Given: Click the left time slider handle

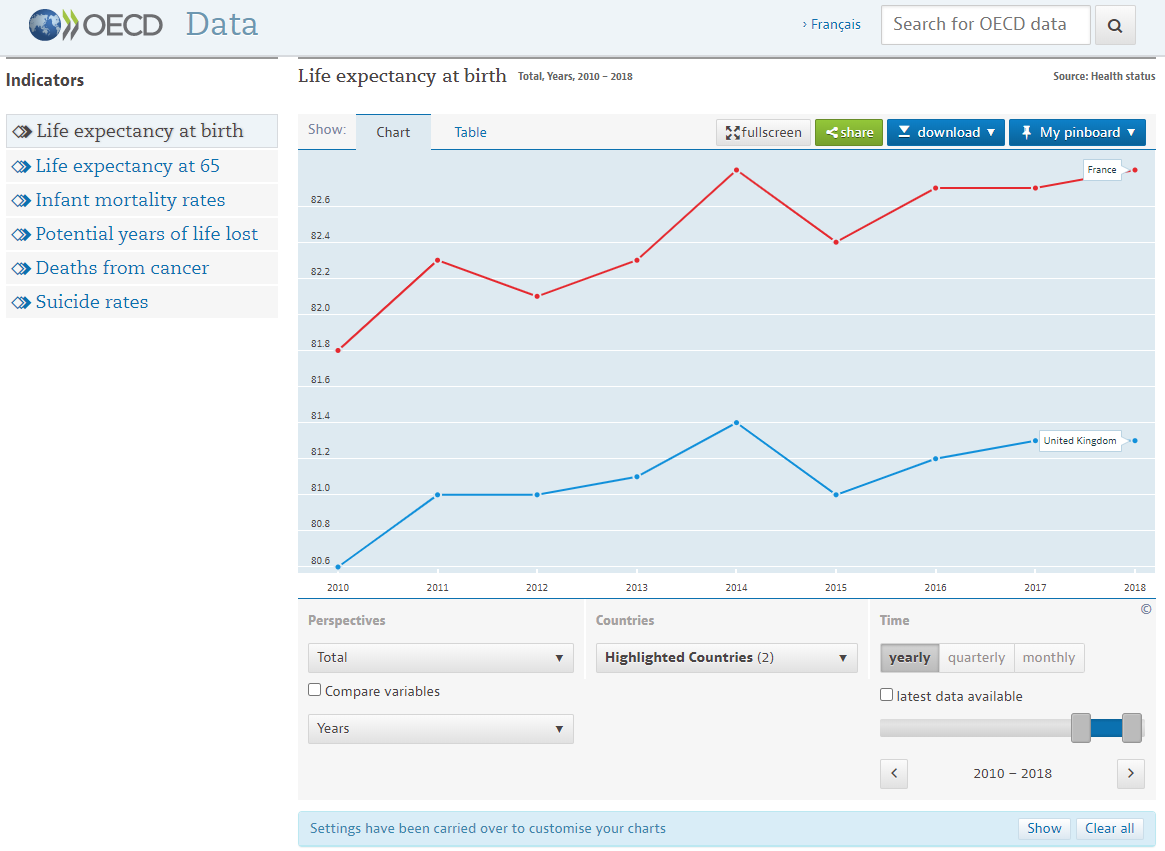Looking at the screenshot, I should tap(1080, 728).
